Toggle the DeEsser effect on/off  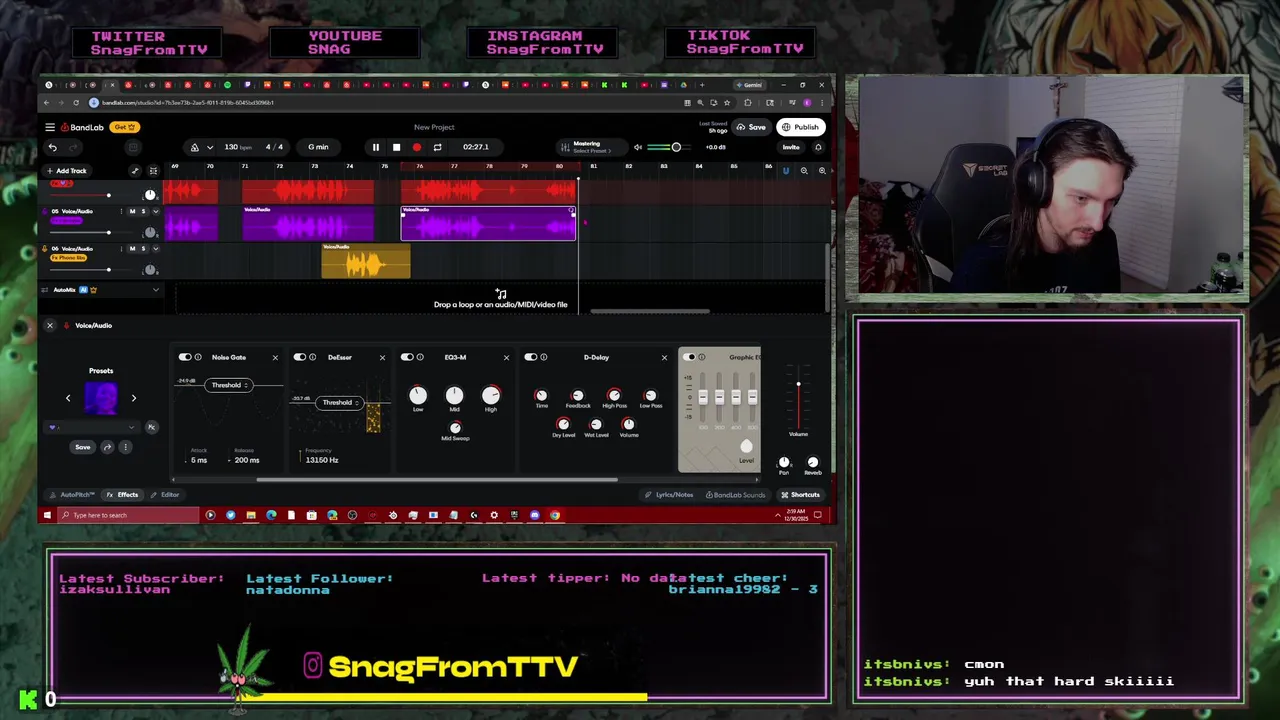coord(300,357)
